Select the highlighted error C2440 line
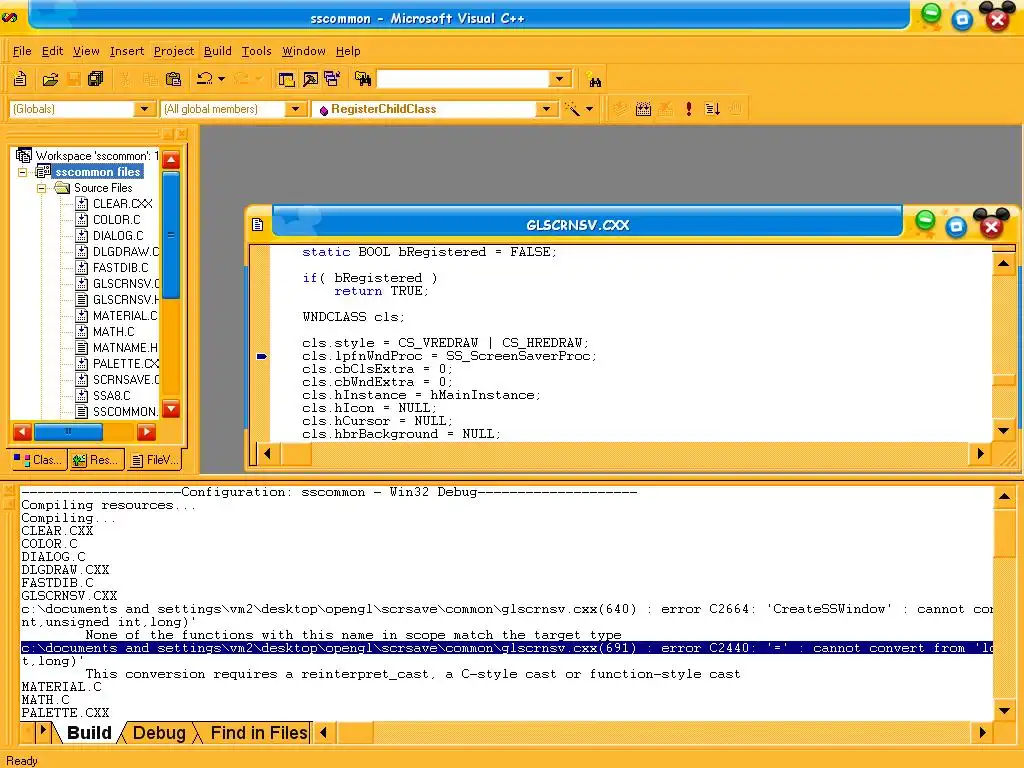 (x=507, y=648)
